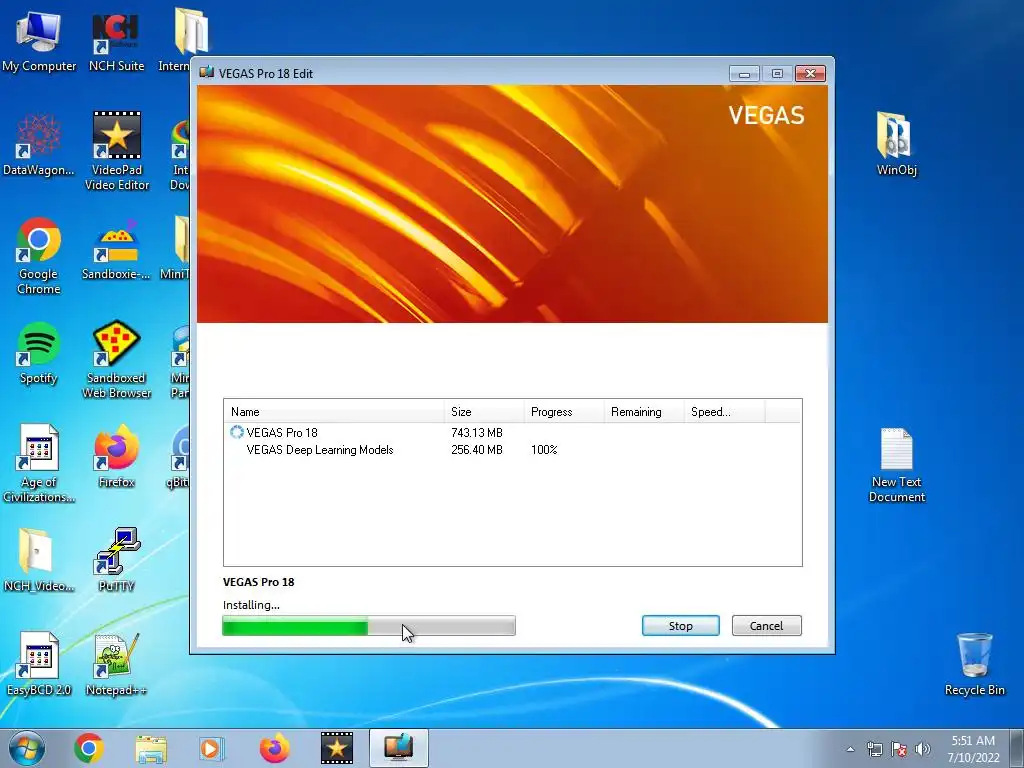The height and width of the screenshot is (768, 1024).
Task: Open Chrome from the taskbar
Action: coord(89,748)
